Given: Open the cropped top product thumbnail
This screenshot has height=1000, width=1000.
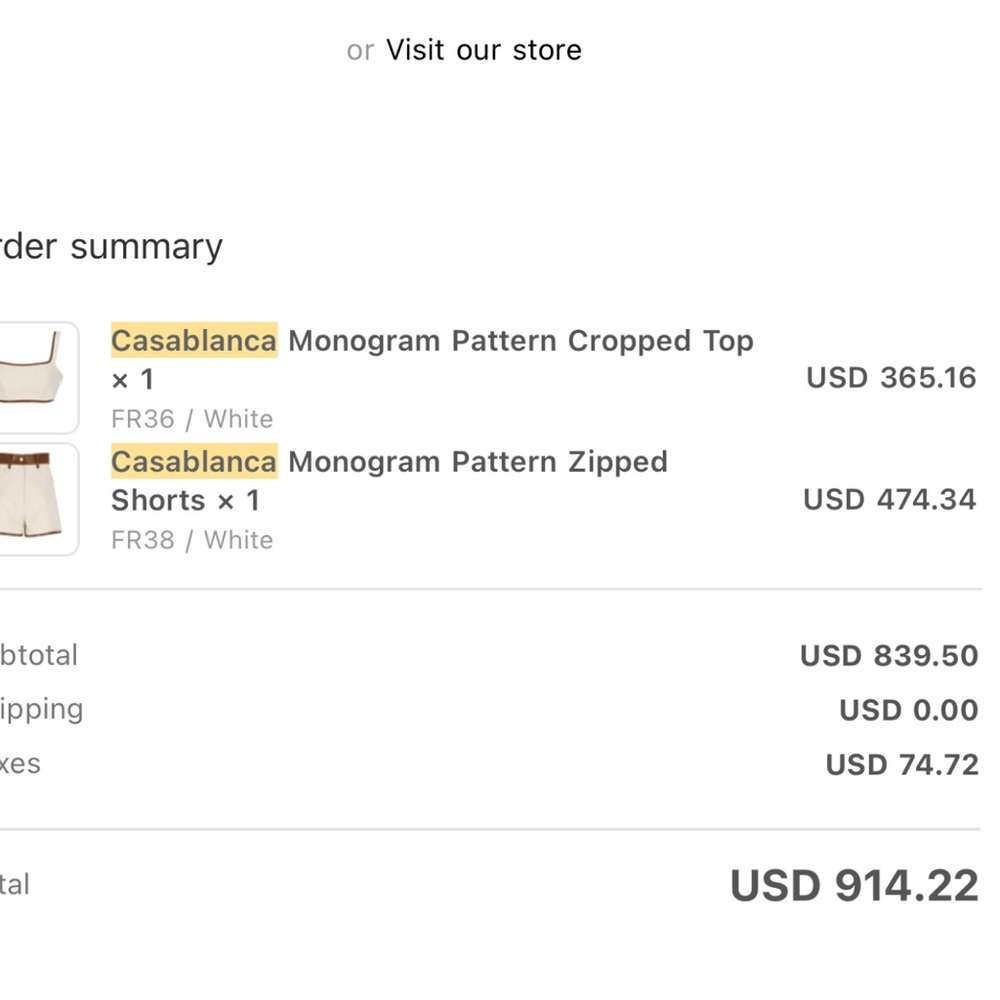Looking at the screenshot, I should click(38, 378).
